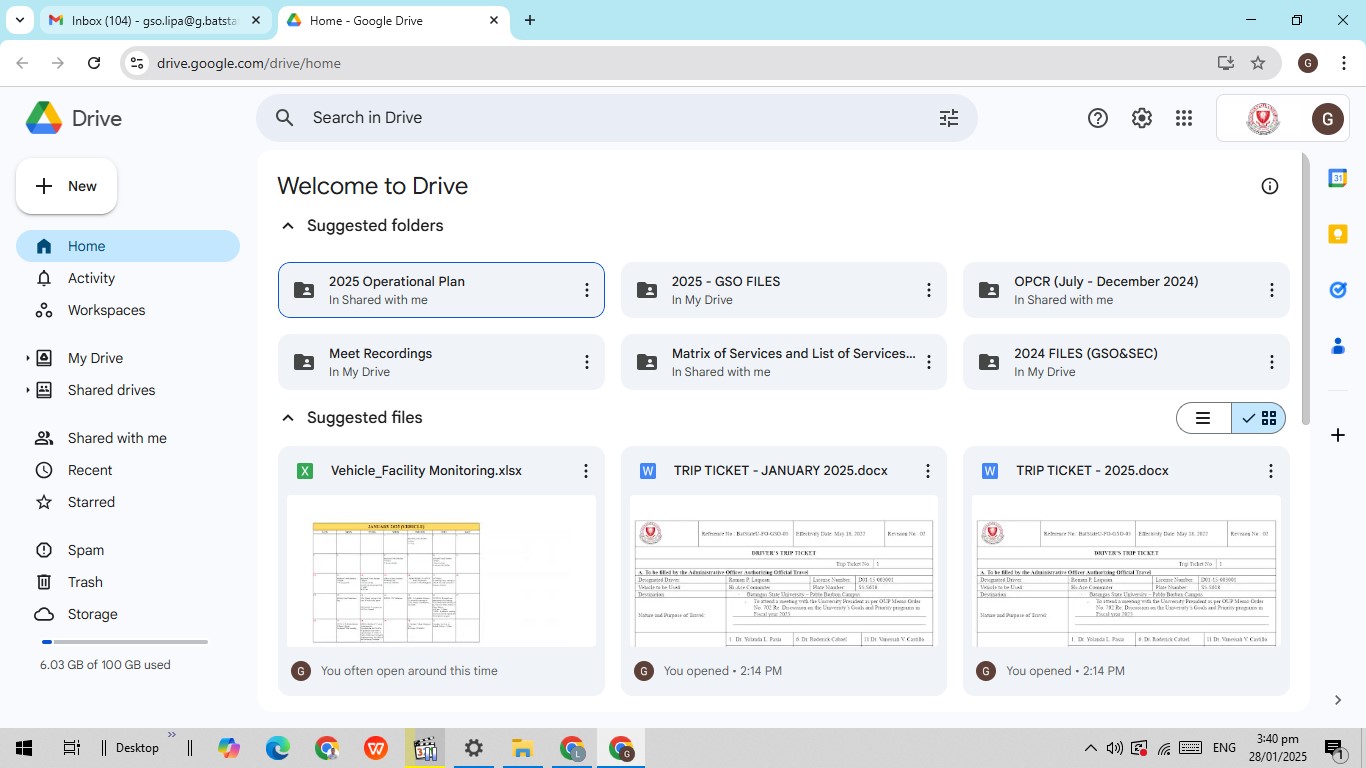
Task: Close the Home - Google Drive tab
Action: [494, 20]
